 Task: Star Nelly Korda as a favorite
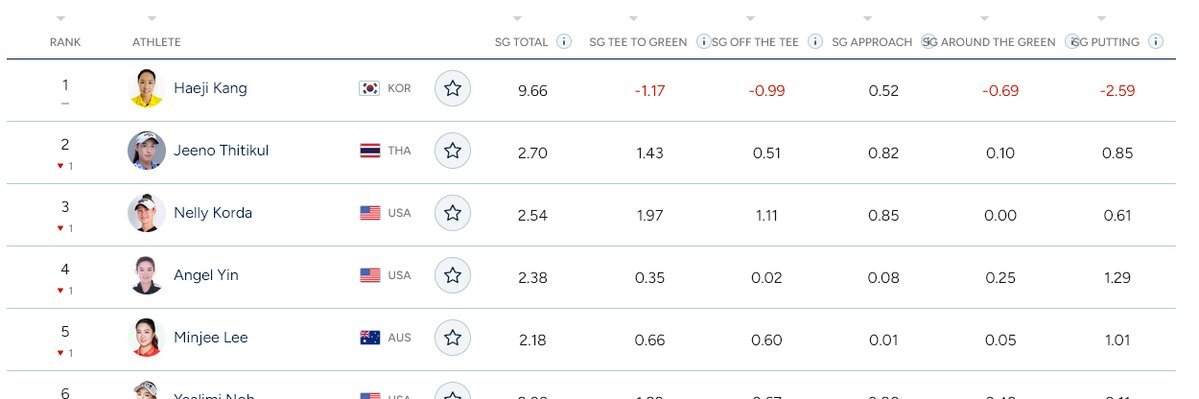(453, 212)
